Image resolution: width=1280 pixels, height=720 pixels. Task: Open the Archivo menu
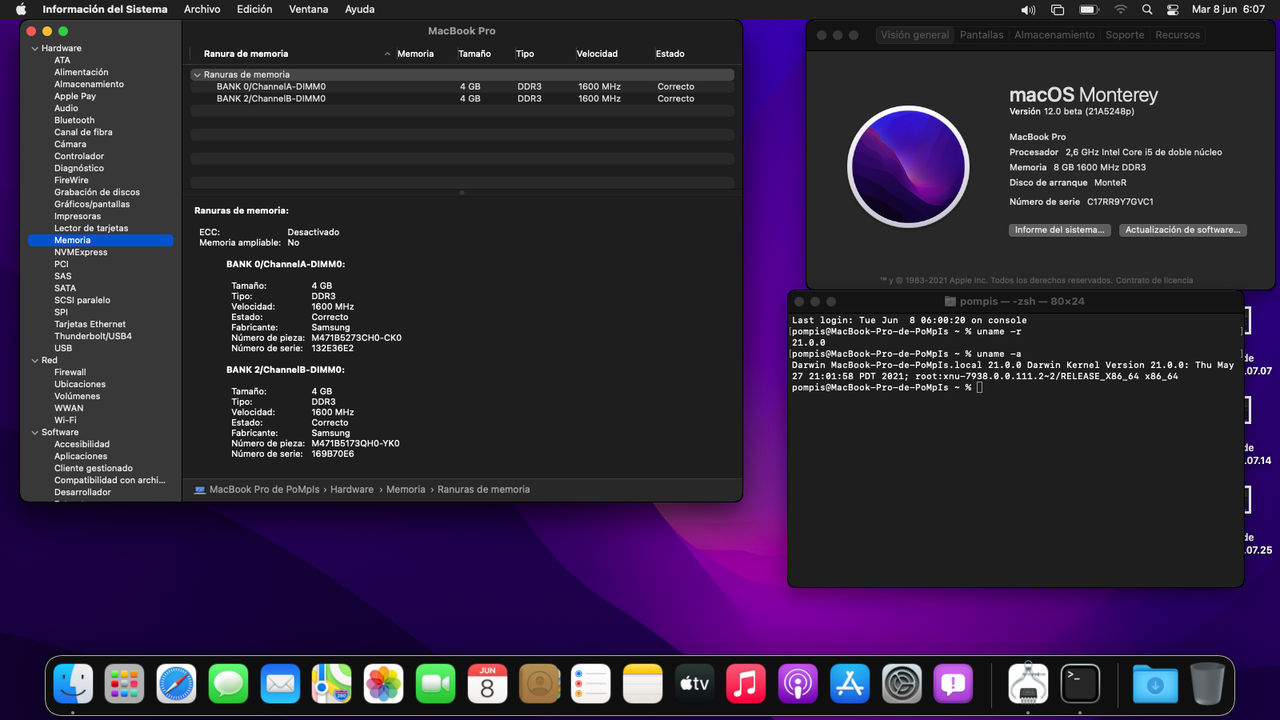click(202, 9)
